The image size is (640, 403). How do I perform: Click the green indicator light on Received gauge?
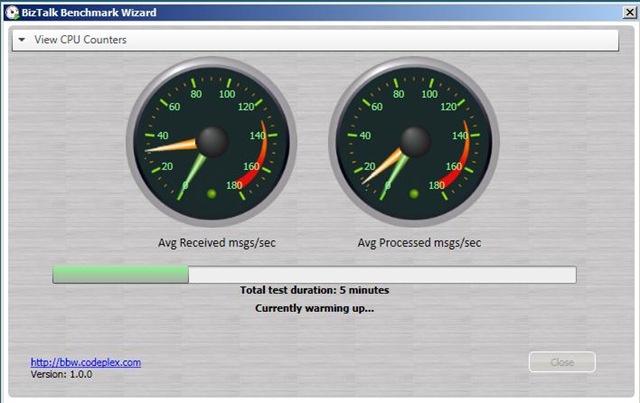coord(211,194)
